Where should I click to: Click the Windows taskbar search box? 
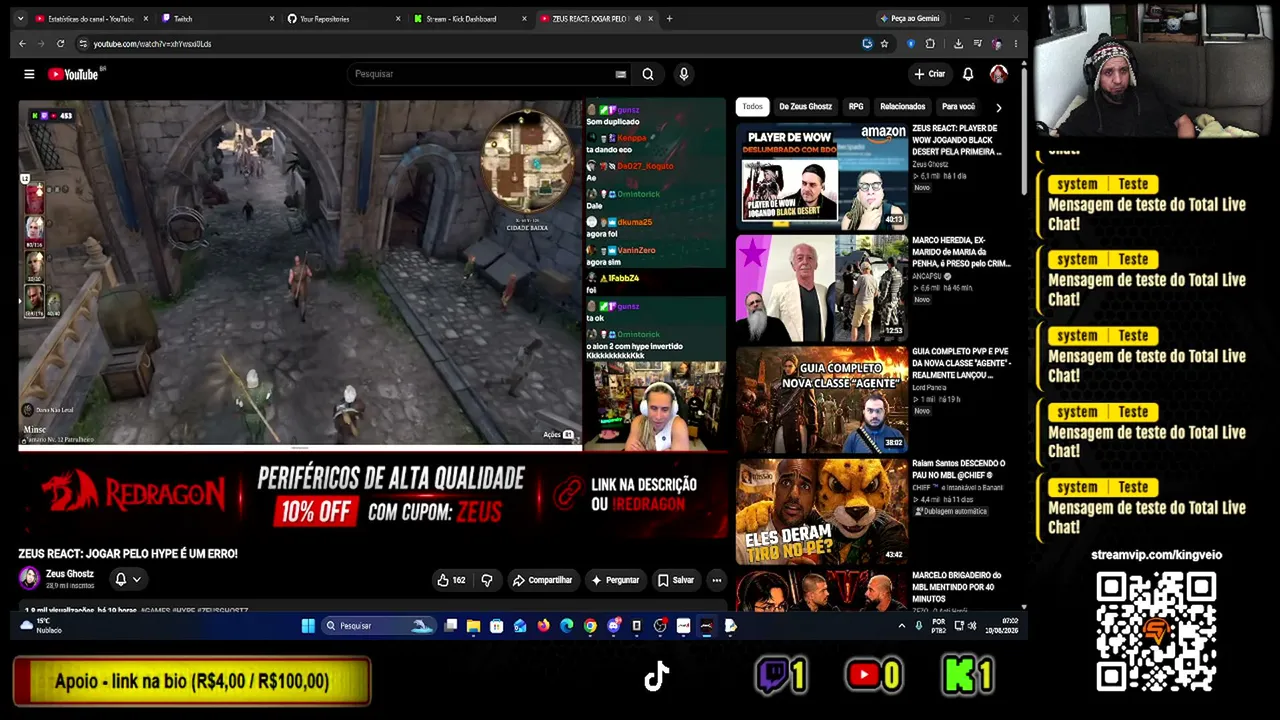click(x=380, y=626)
